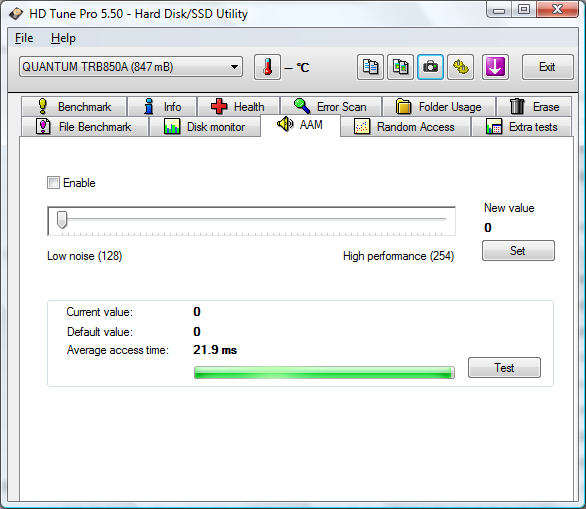Save screenshot with the camera icon
The height and width of the screenshot is (509, 586).
431,67
